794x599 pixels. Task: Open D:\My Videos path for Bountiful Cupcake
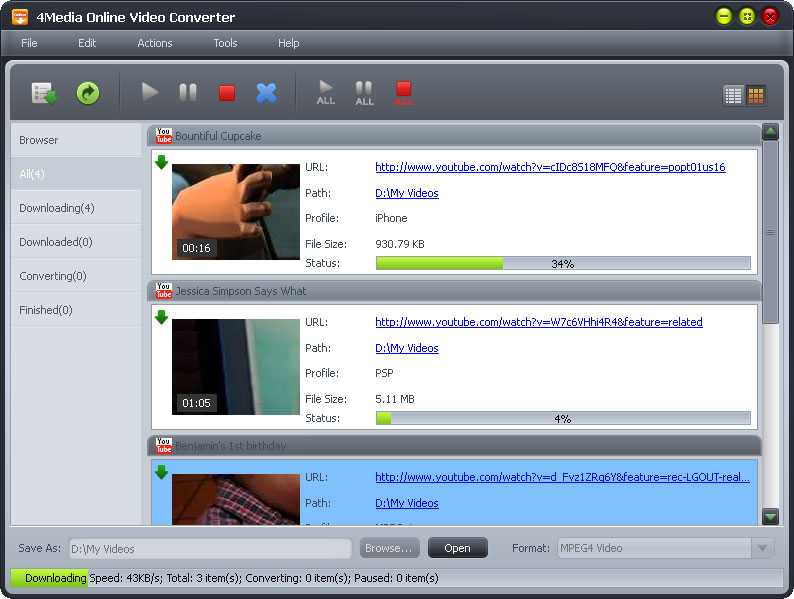coord(407,193)
